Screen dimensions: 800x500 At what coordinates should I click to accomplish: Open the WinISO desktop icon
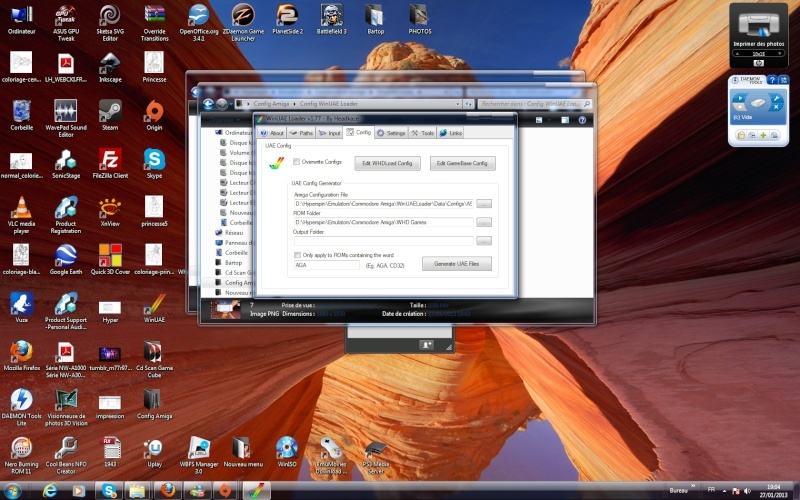point(287,452)
